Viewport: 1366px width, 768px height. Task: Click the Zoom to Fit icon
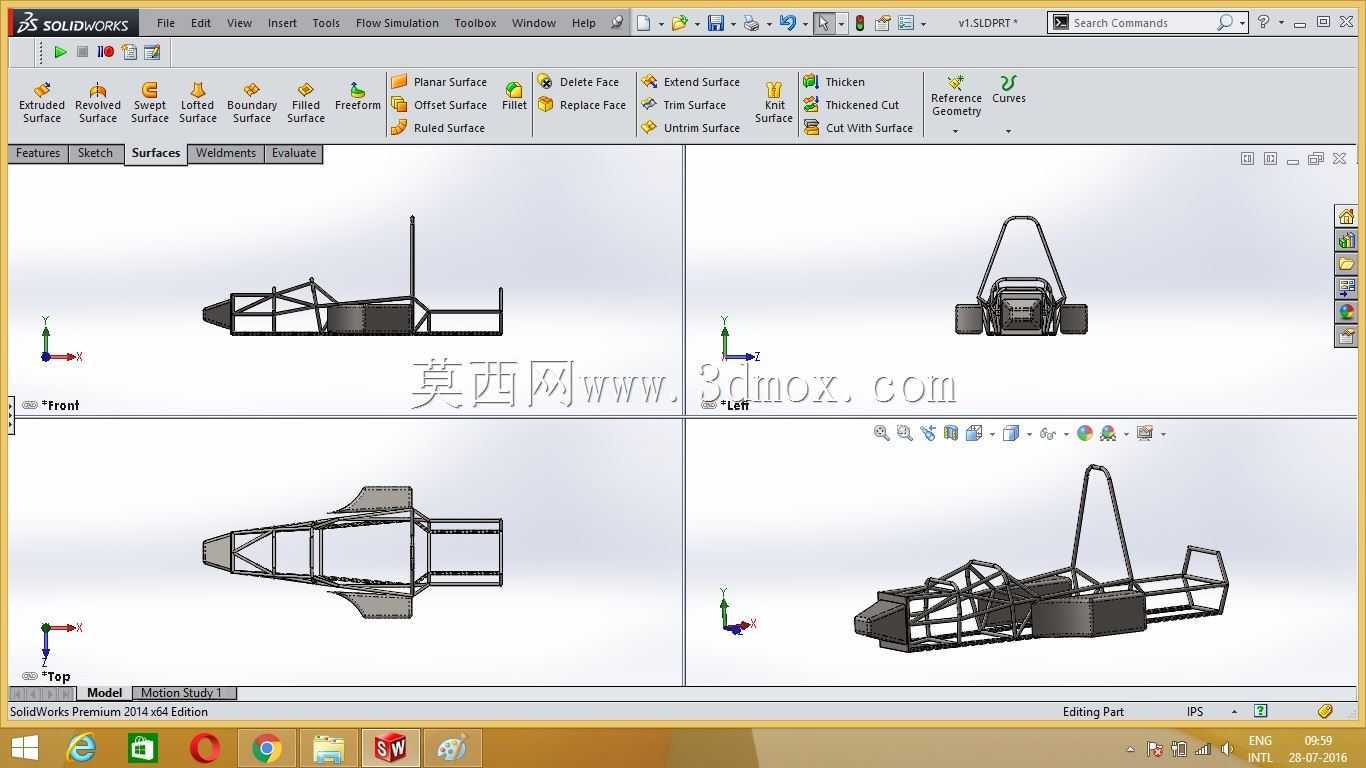point(881,433)
